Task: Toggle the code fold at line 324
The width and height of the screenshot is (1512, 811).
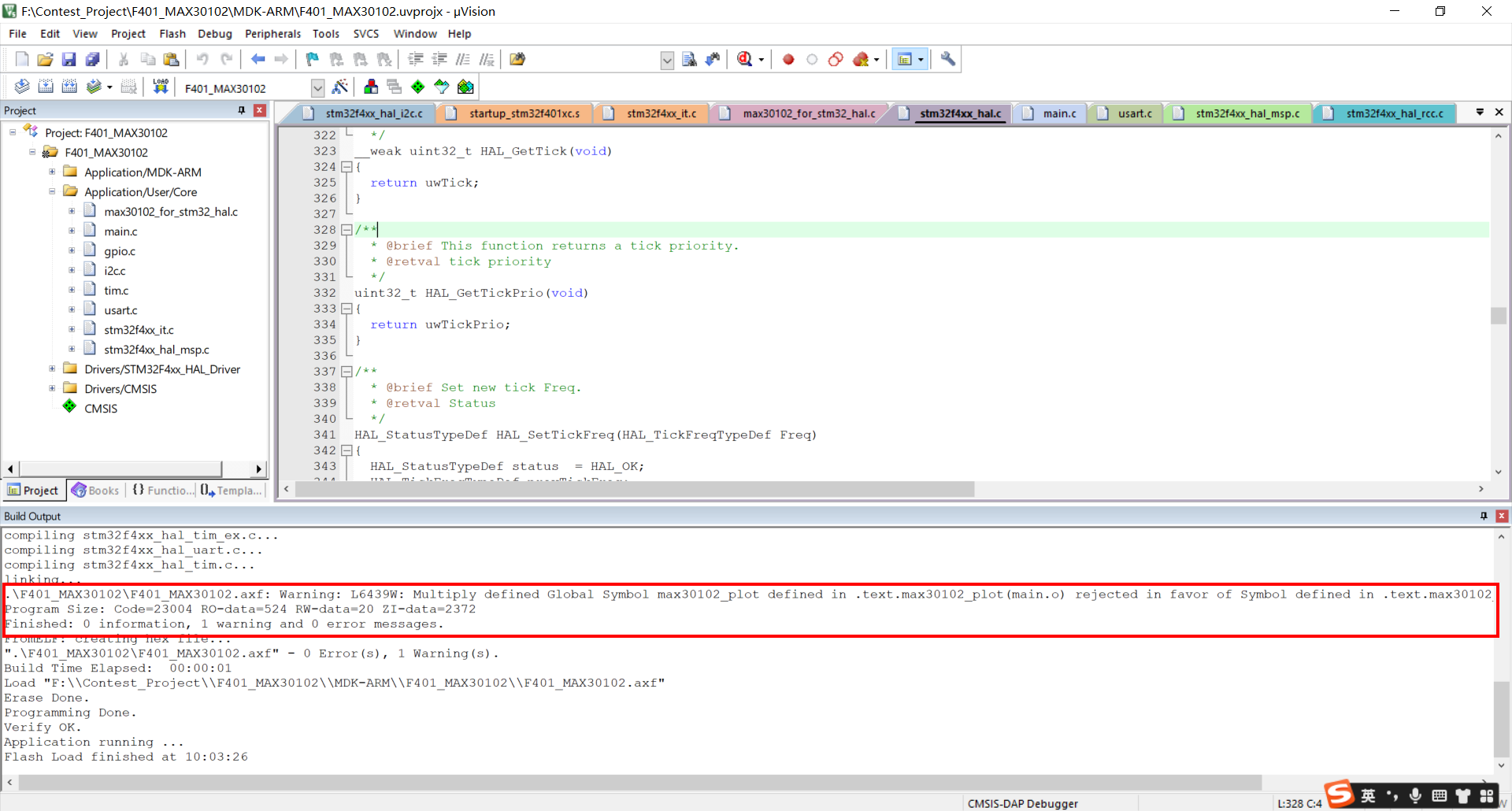Action: [x=346, y=167]
